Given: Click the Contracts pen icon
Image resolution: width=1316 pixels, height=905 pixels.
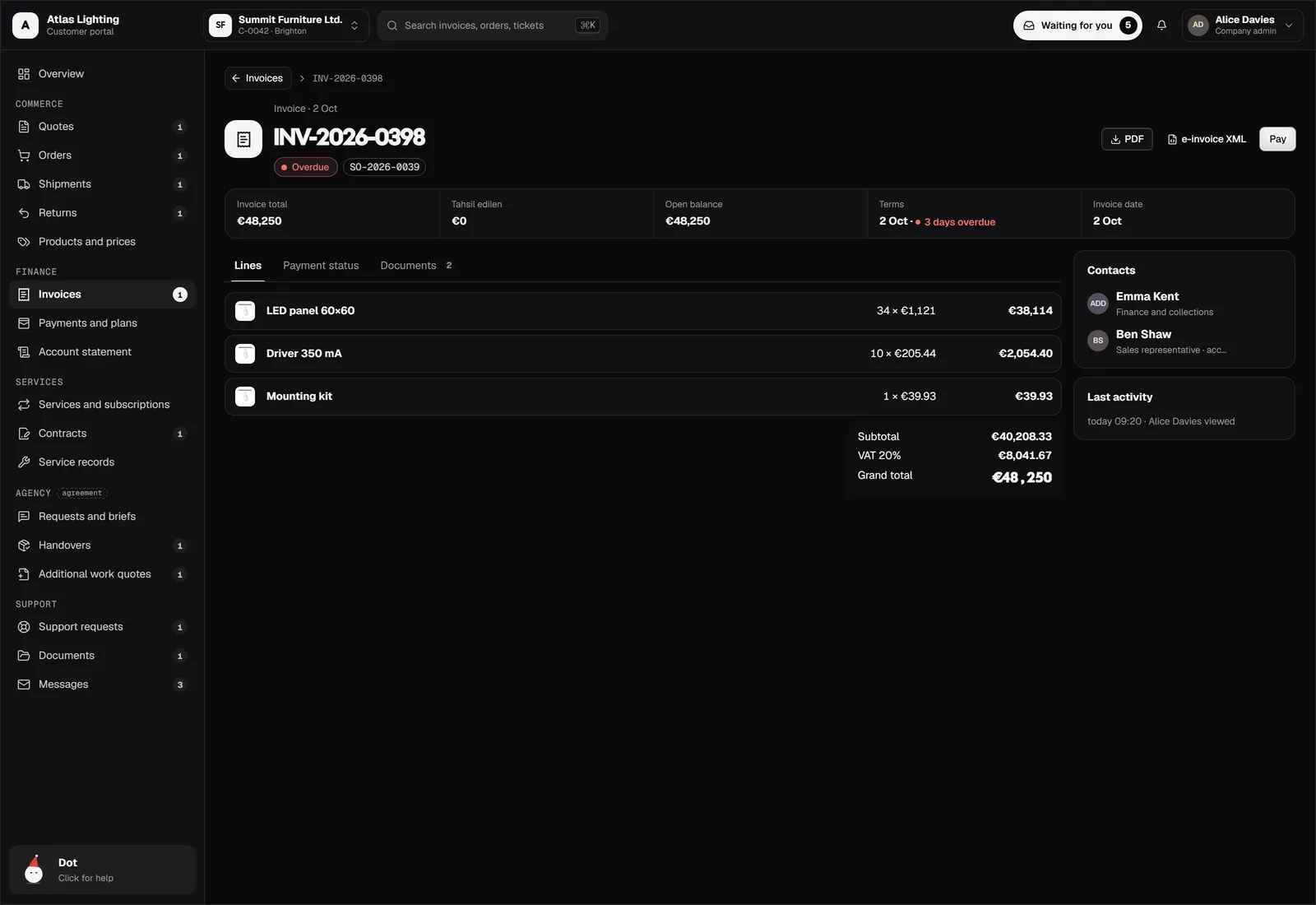Looking at the screenshot, I should click(24, 434).
